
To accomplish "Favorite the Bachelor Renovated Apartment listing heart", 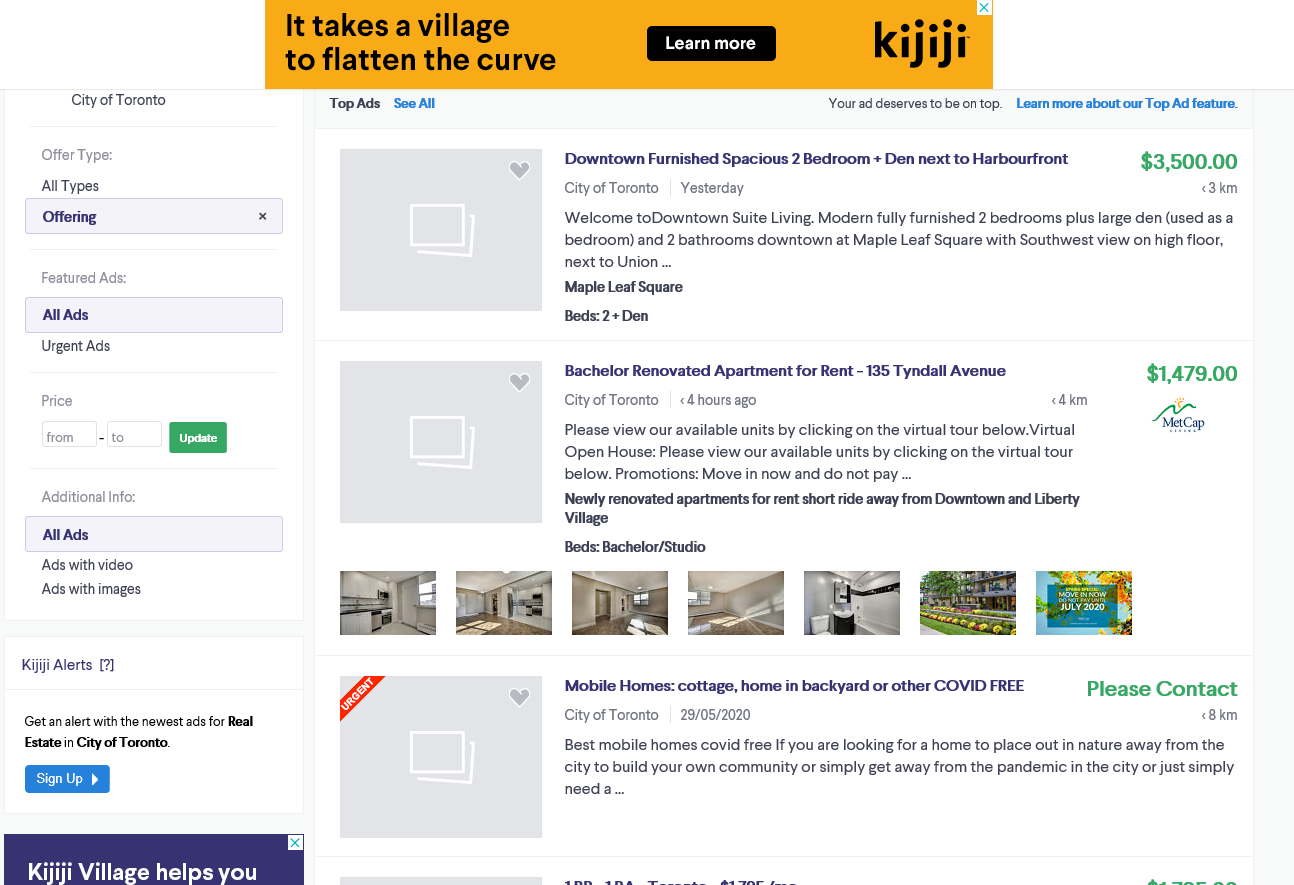I will [x=519, y=383].
